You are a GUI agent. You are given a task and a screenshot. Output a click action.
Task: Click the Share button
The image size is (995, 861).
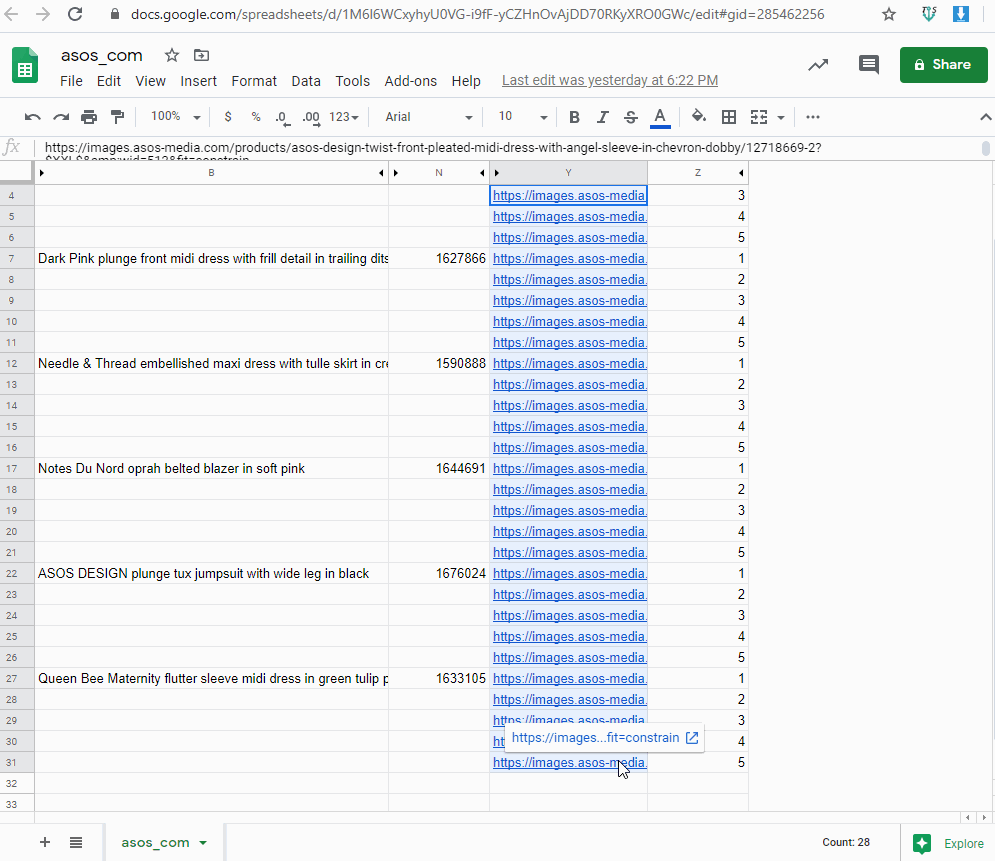[x=943, y=64]
